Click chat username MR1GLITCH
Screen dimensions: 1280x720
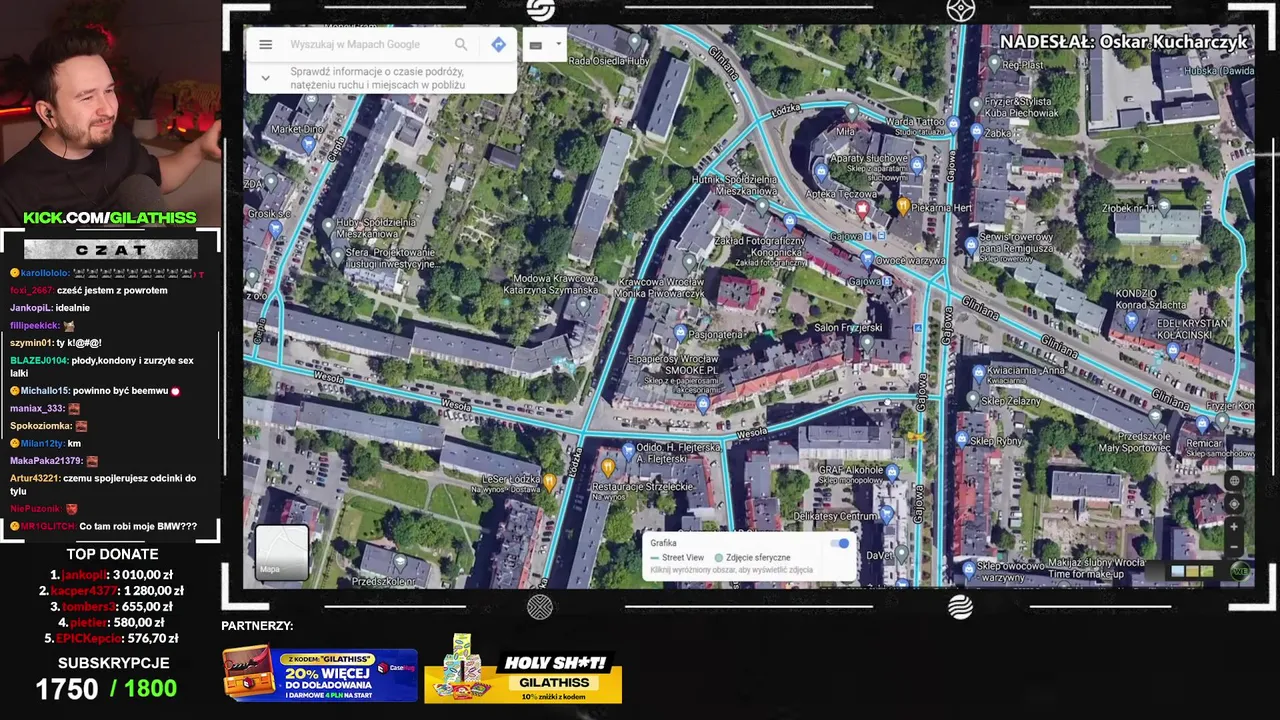[47, 526]
